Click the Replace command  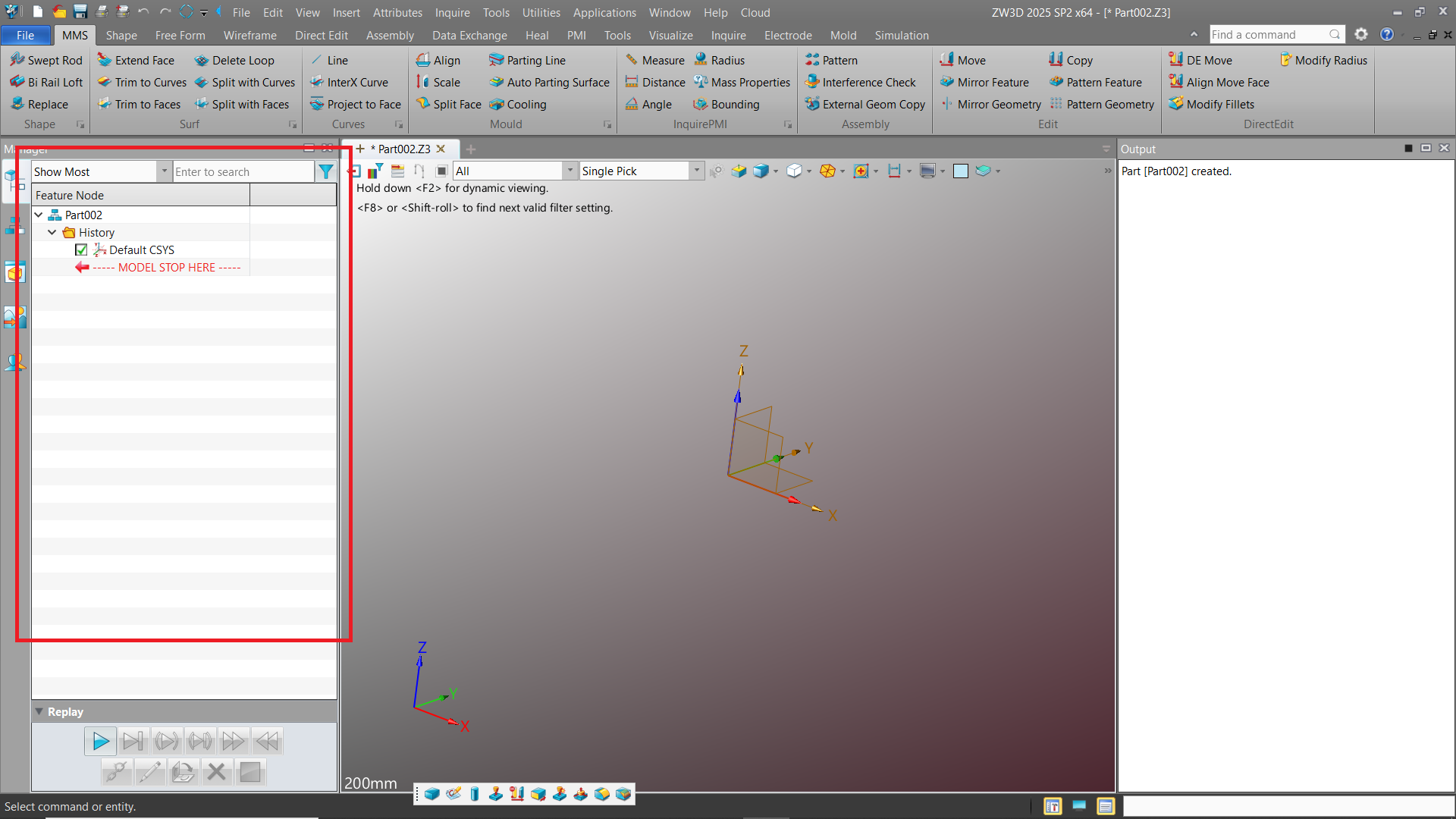39,104
